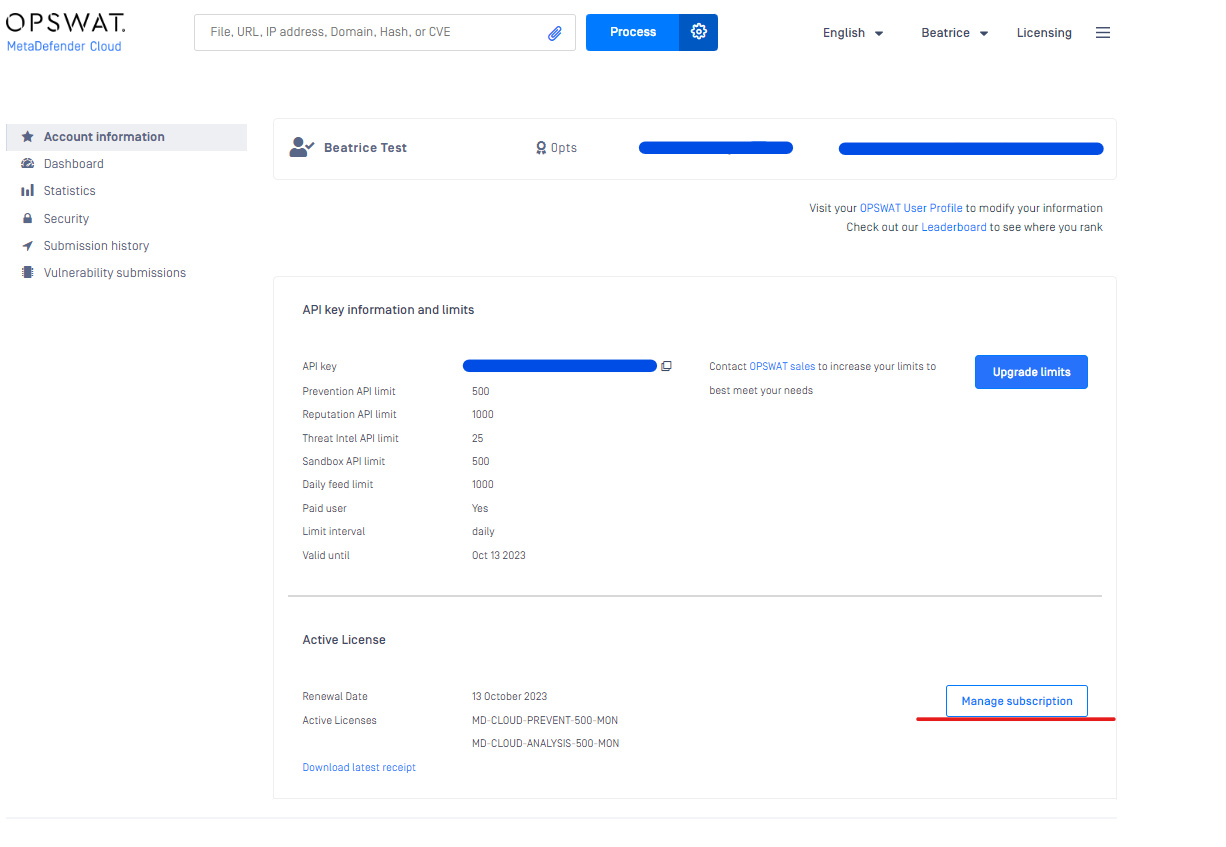Click the Prevention API limit label
The image size is (1226, 847).
pos(349,391)
